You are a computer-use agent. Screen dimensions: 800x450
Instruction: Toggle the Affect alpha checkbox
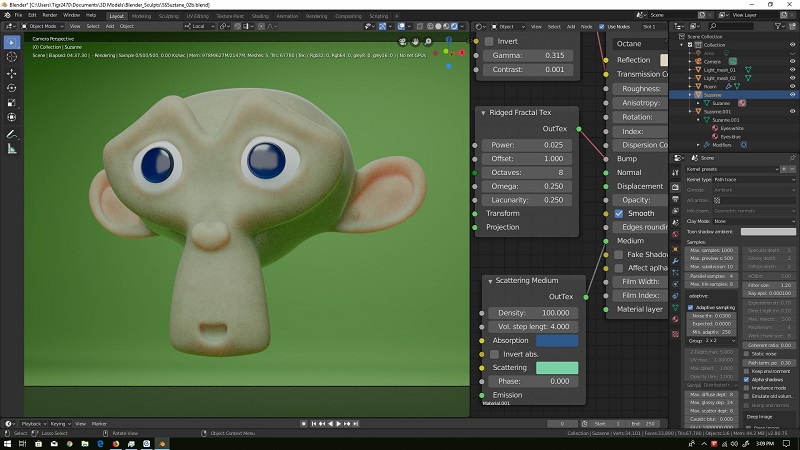[x=619, y=268]
